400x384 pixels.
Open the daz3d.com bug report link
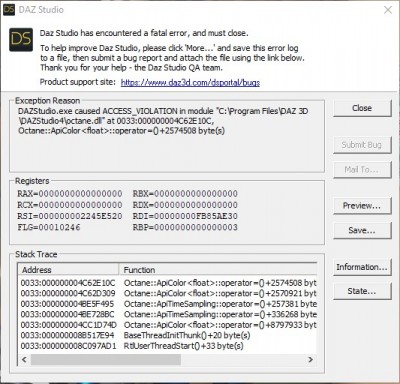coord(190,82)
